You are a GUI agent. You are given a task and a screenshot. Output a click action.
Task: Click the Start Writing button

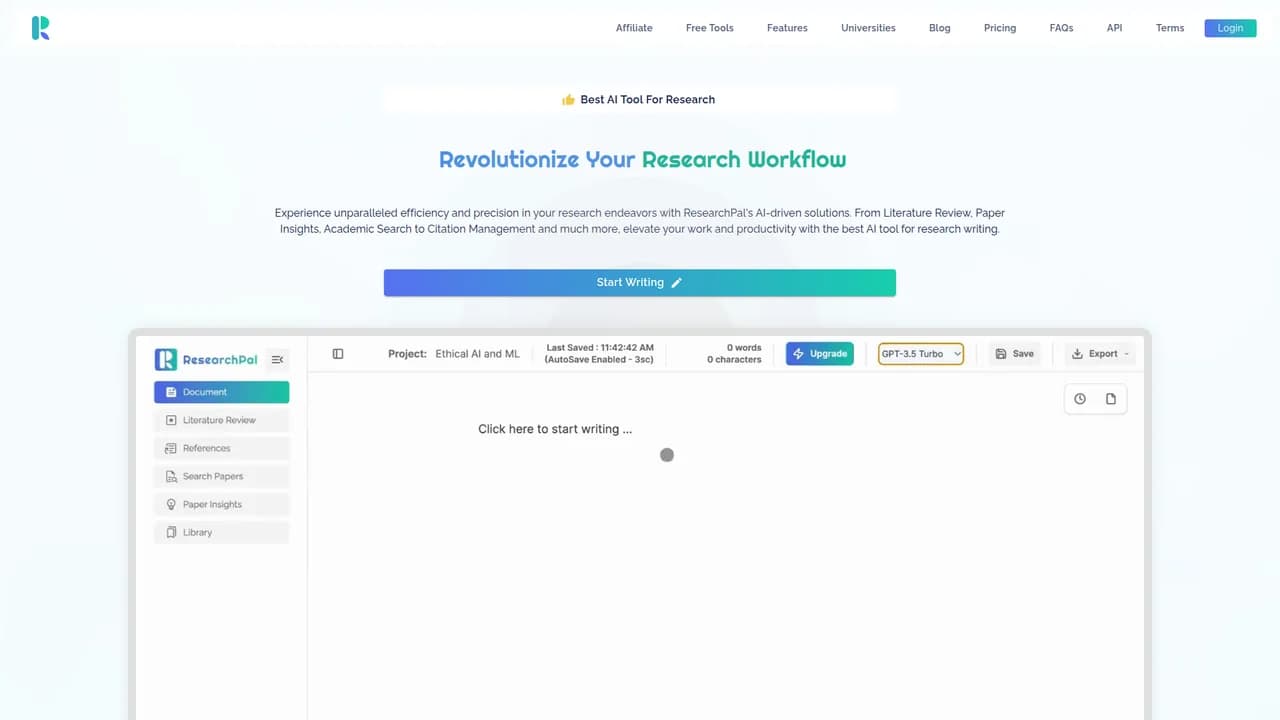[x=640, y=283]
